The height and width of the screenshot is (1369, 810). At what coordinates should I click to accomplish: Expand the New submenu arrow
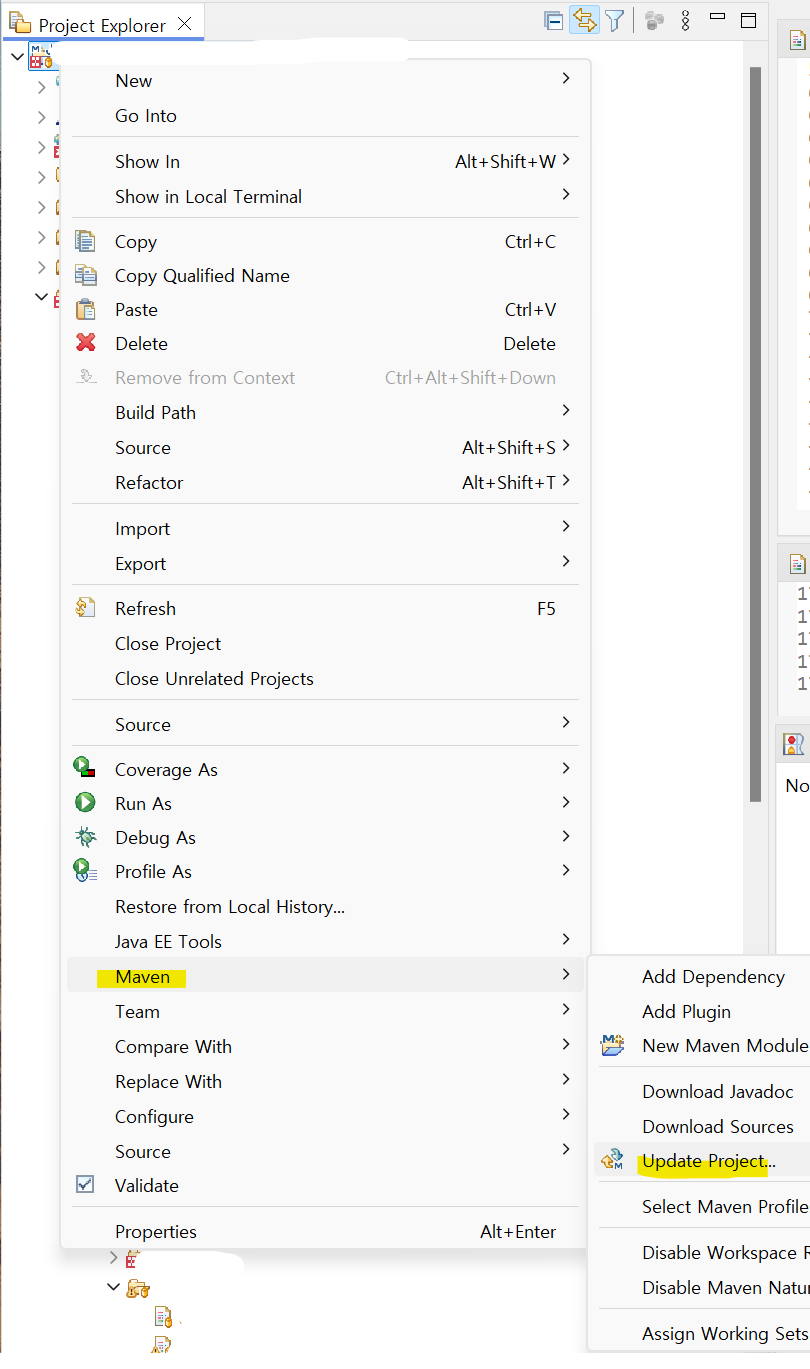pos(566,77)
